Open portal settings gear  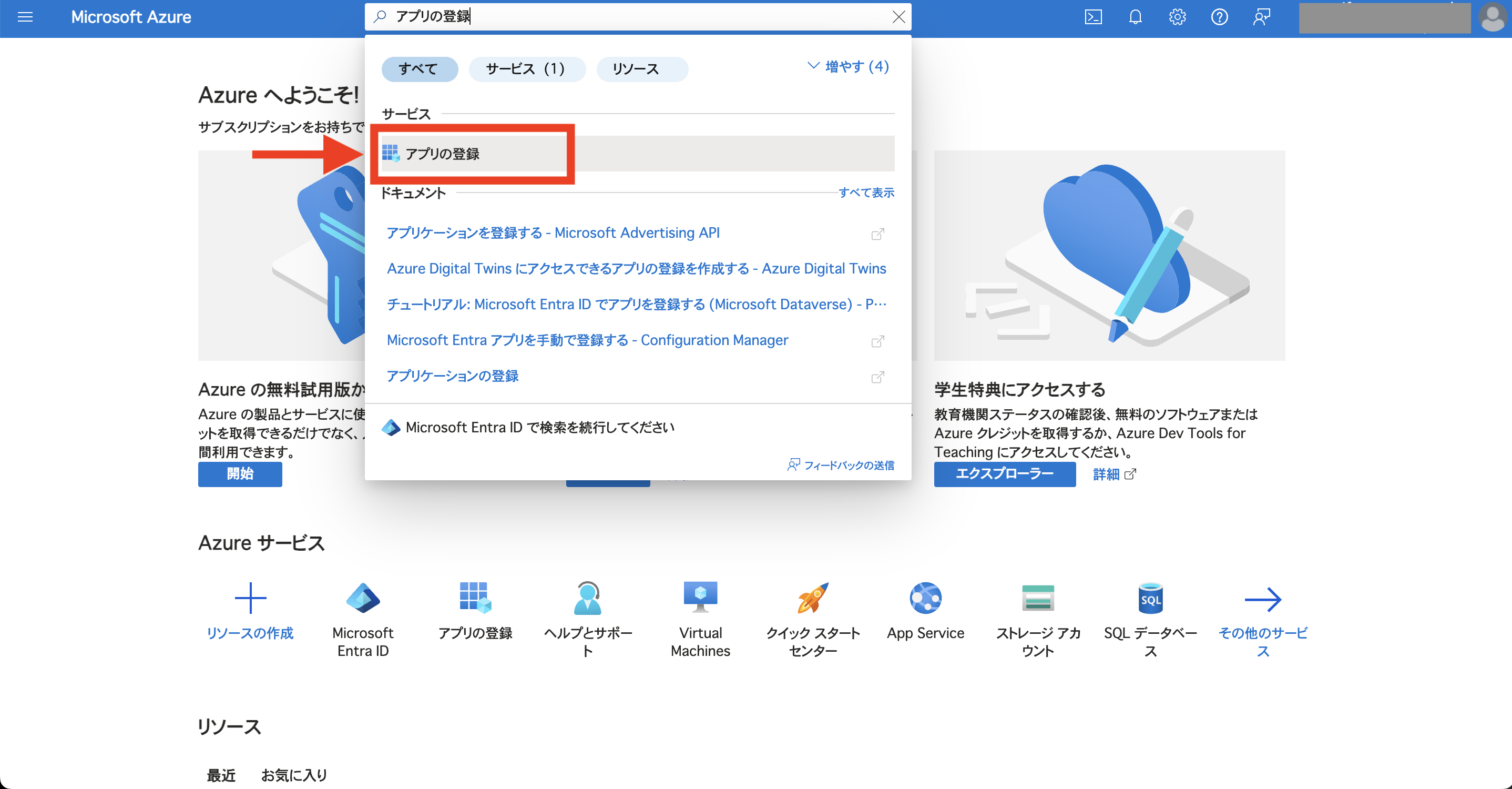tap(1177, 17)
